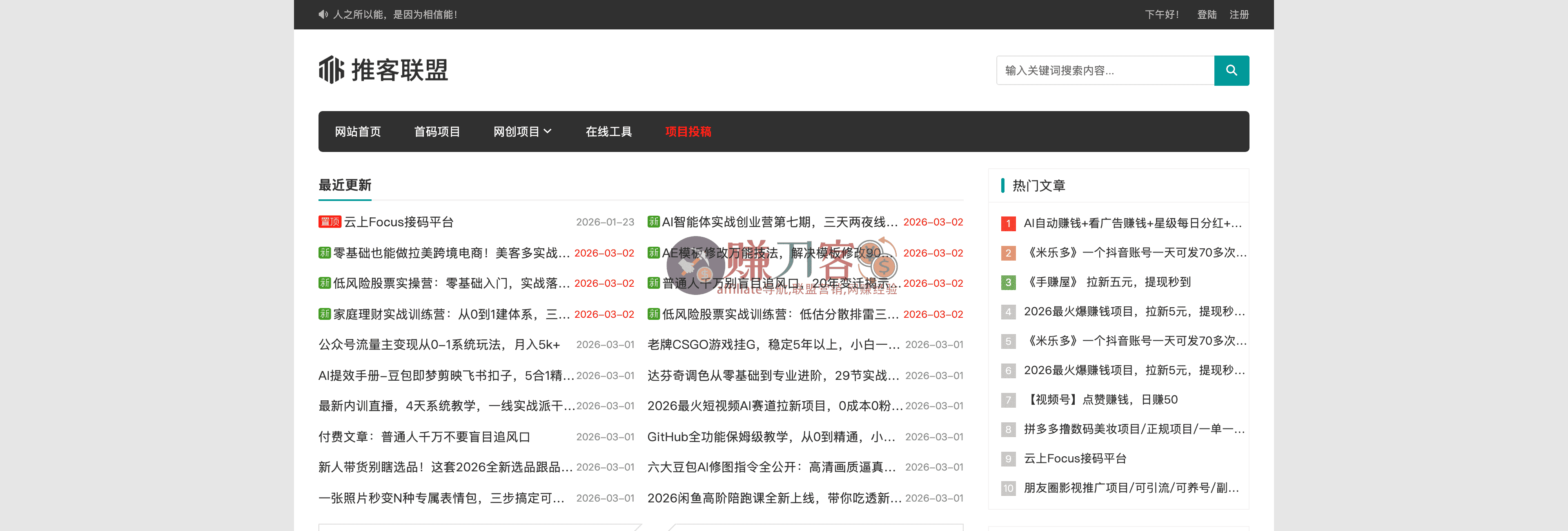
Task: Go to 首码项目 menu item
Action: (x=437, y=132)
